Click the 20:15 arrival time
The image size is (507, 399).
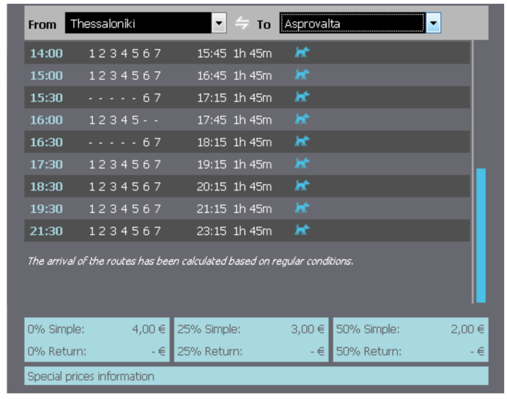(x=212, y=187)
